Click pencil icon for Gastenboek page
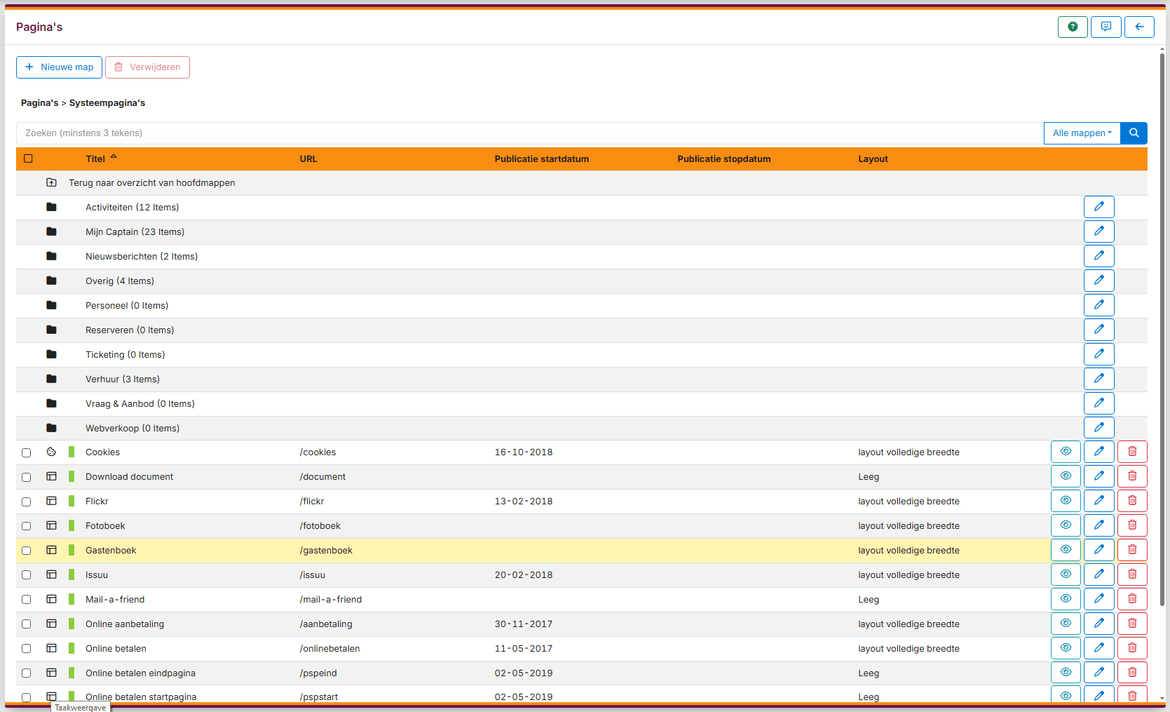1170x712 pixels. coord(1098,550)
